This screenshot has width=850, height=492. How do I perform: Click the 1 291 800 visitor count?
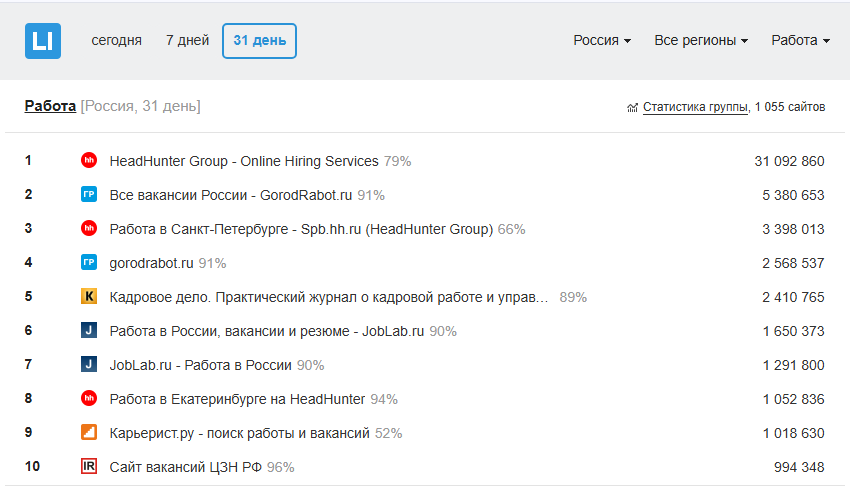(794, 366)
